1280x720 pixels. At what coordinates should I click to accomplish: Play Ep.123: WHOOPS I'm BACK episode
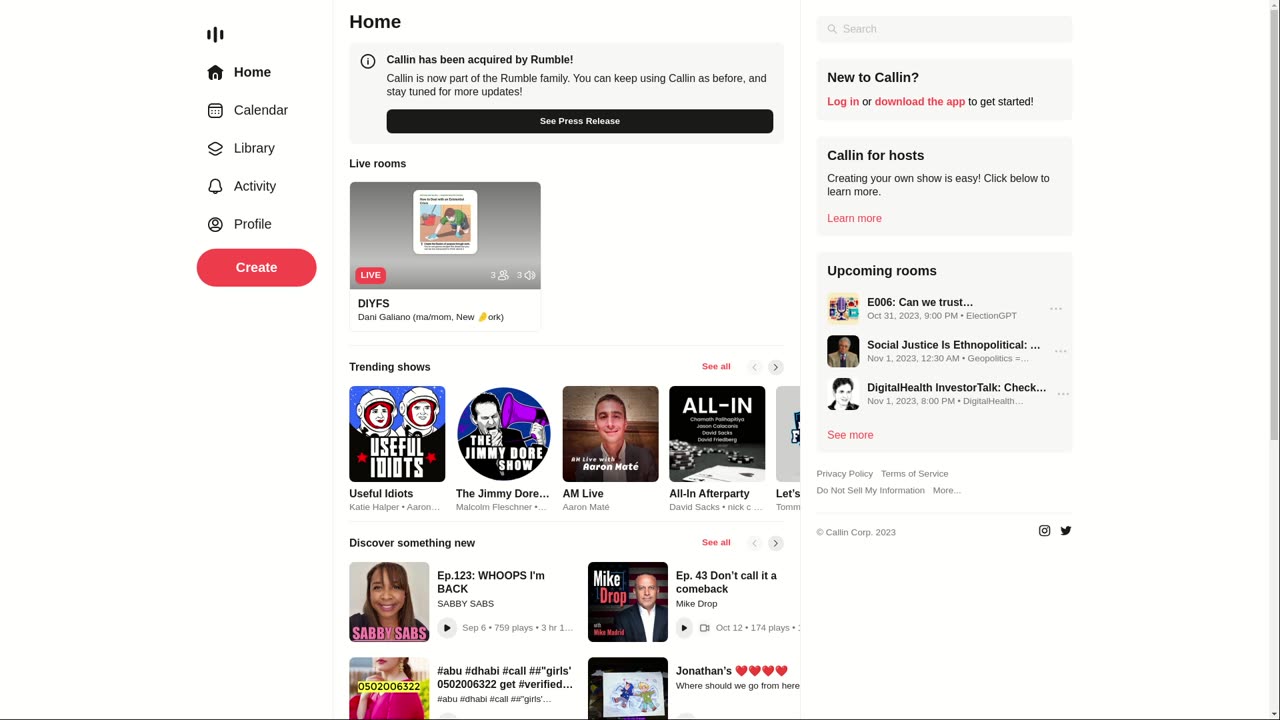point(447,628)
